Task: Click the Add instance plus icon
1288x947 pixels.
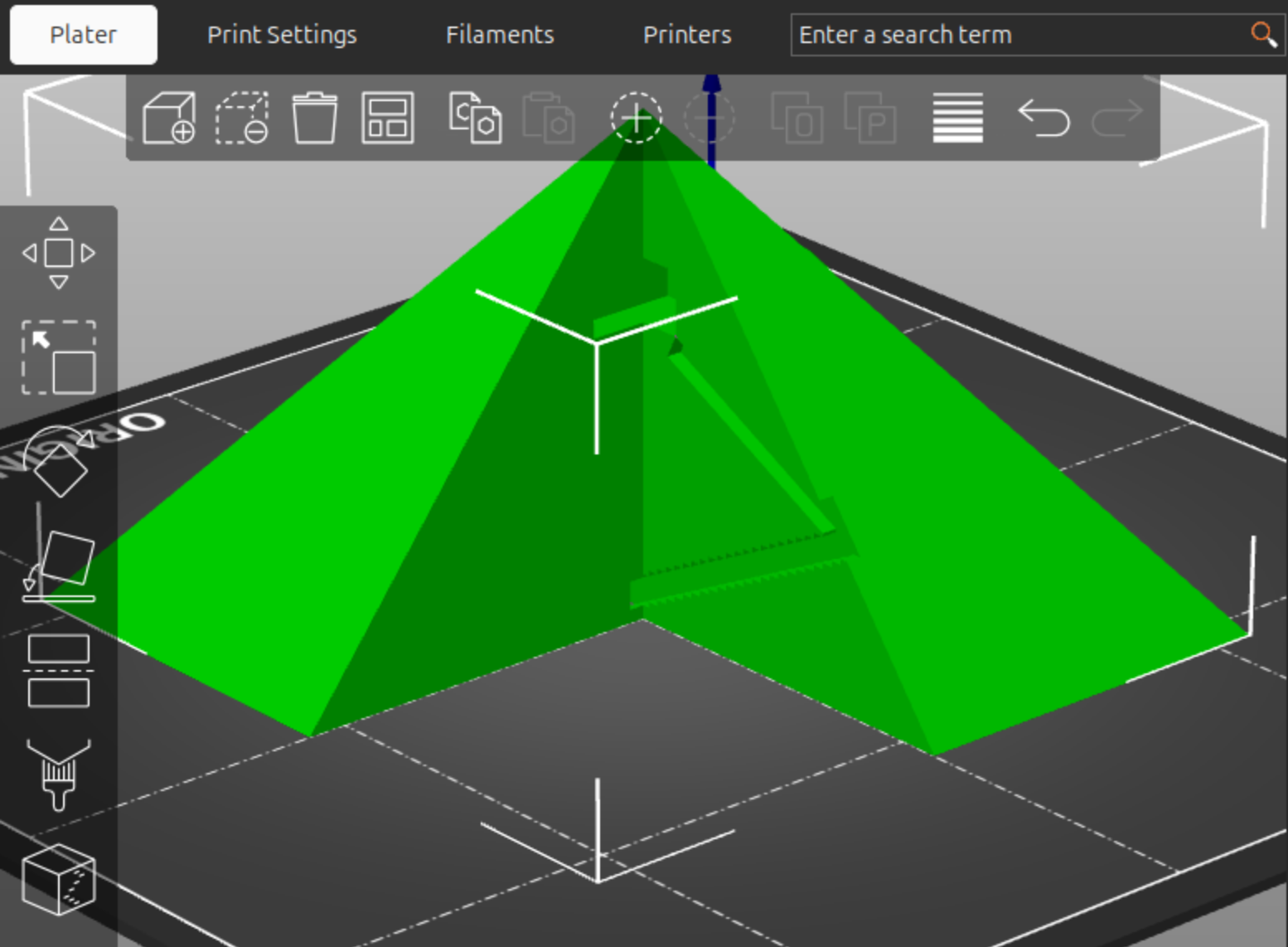Action: click(x=636, y=117)
